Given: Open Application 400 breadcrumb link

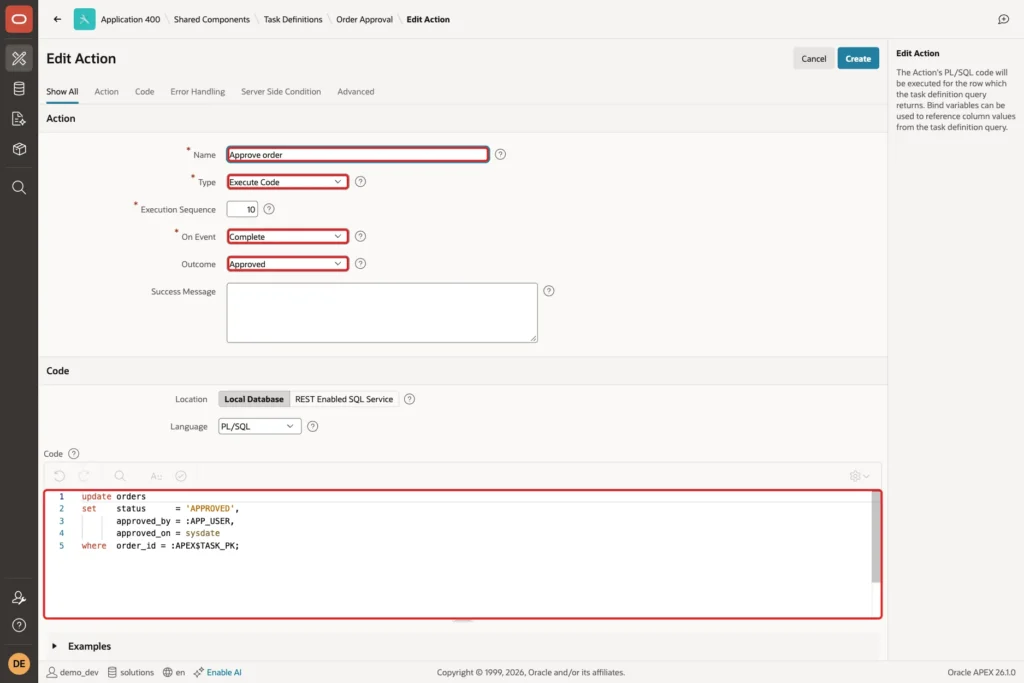Looking at the screenshot, I should point(130,19).
